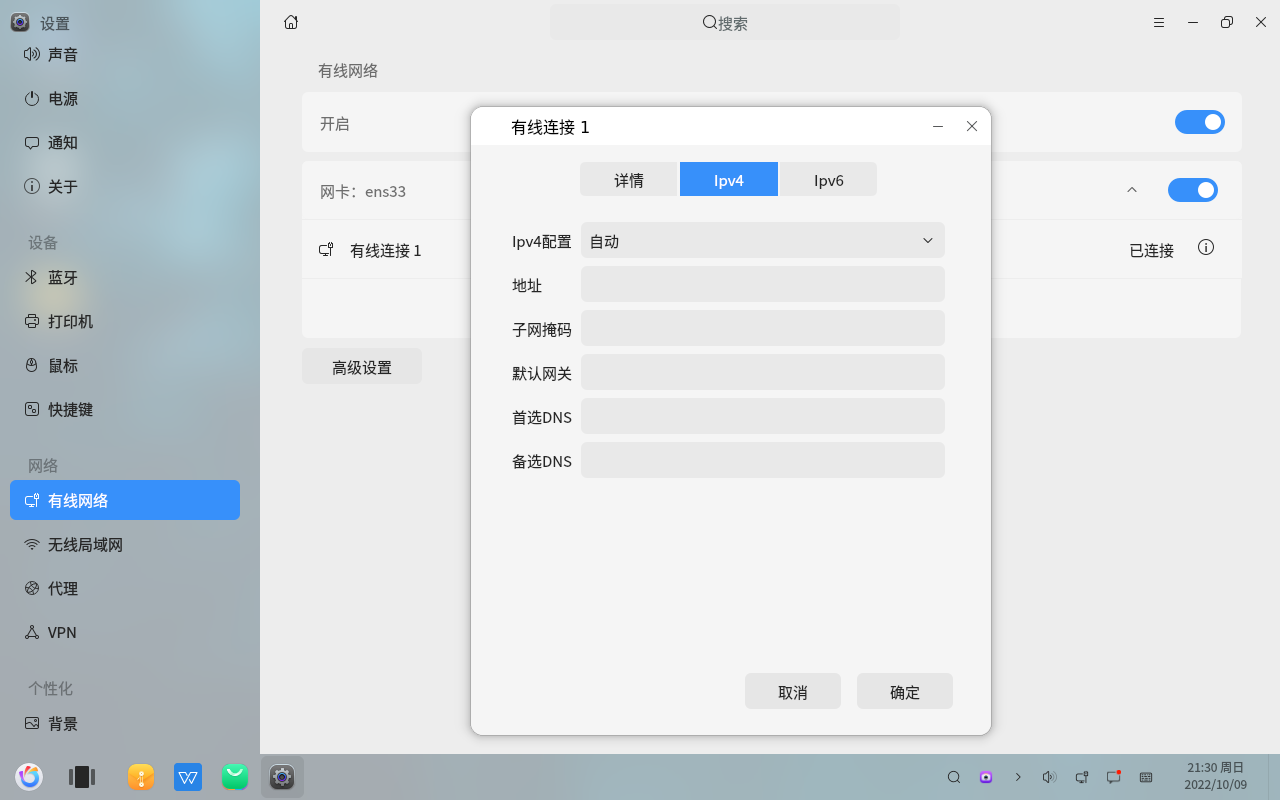This screenshot has height=800, width=1280.
Task: Open 打印机 printer settings
Action: [x=125, y=322]
